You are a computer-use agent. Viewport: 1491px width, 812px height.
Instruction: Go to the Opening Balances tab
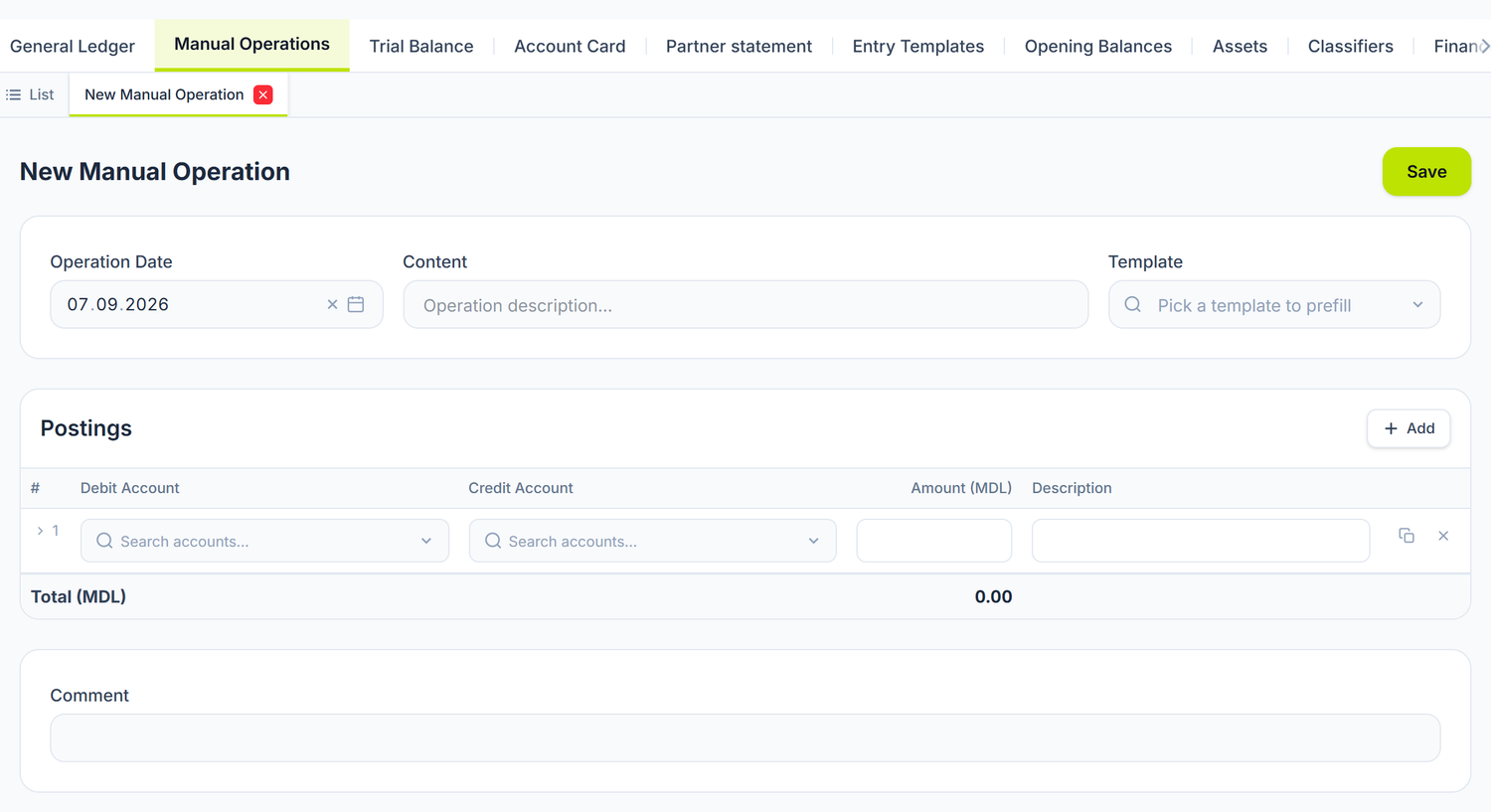(x=1098, y=46)
